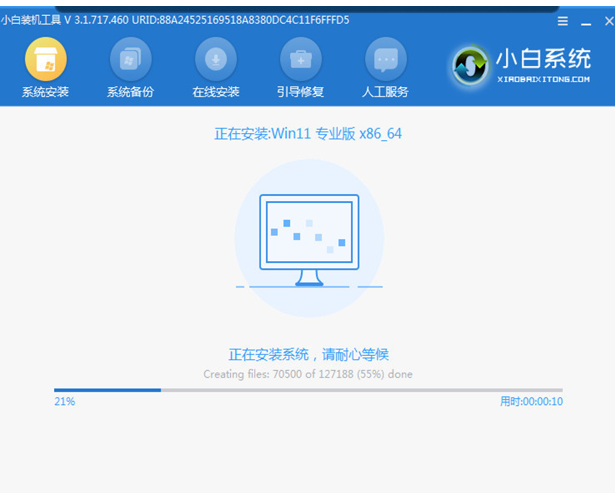
Task: Select the 在线安装 download icon
Action: click(215, 59)
